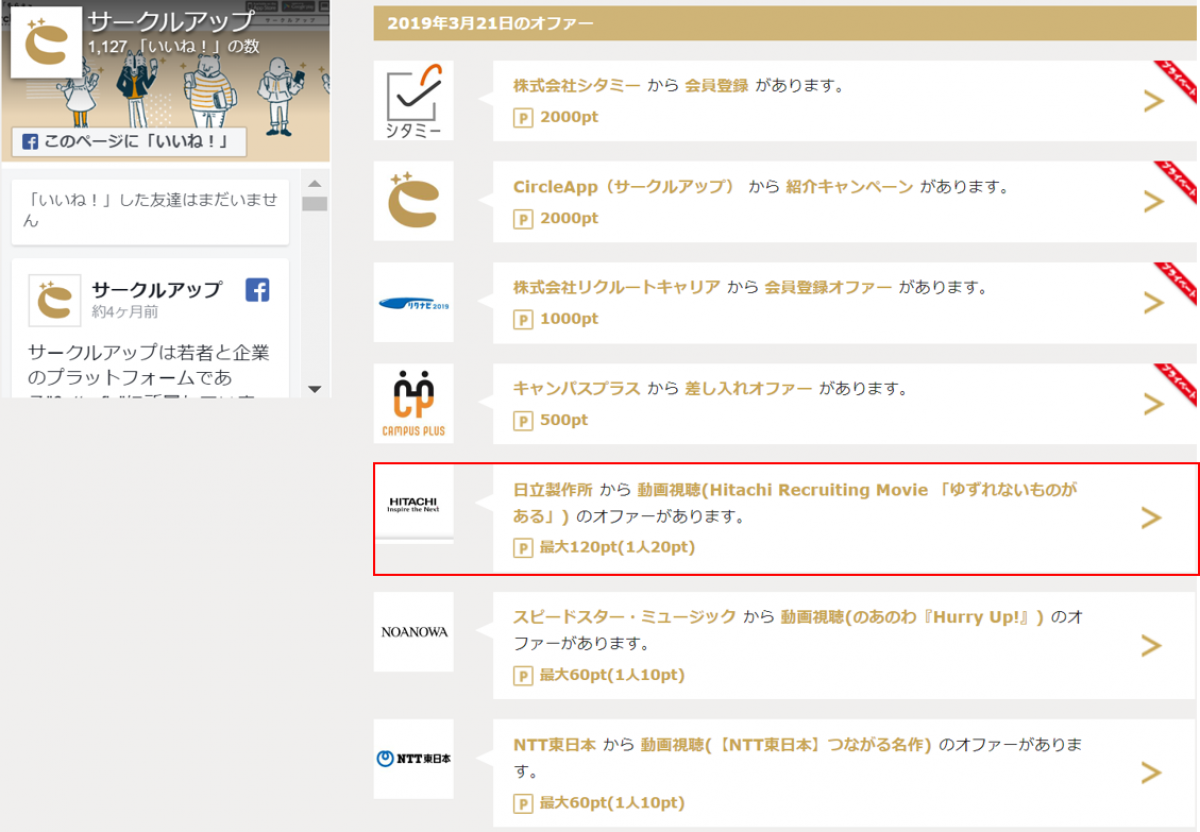Open NTT東日本 company link

tap(554, 745)
